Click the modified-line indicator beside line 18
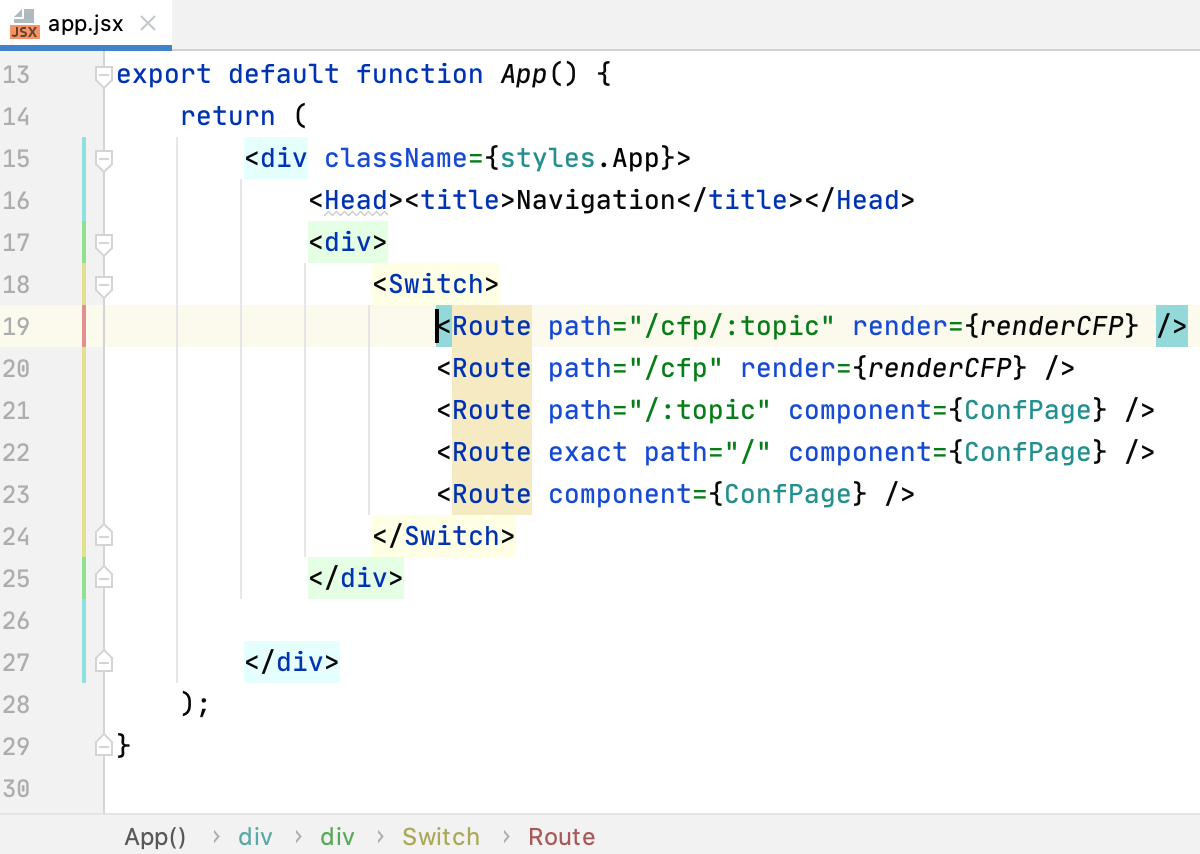The height and width of the screenshot is (854, 1200). pyautogui.click(x=84, y=284)
